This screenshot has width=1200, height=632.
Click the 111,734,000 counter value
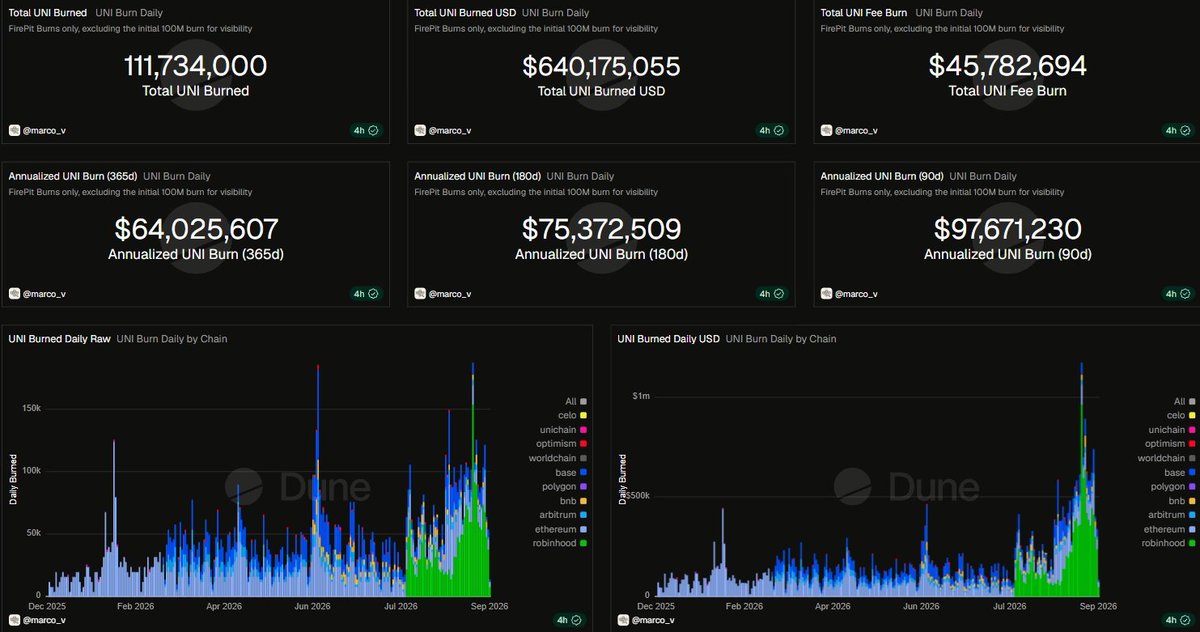195,67
